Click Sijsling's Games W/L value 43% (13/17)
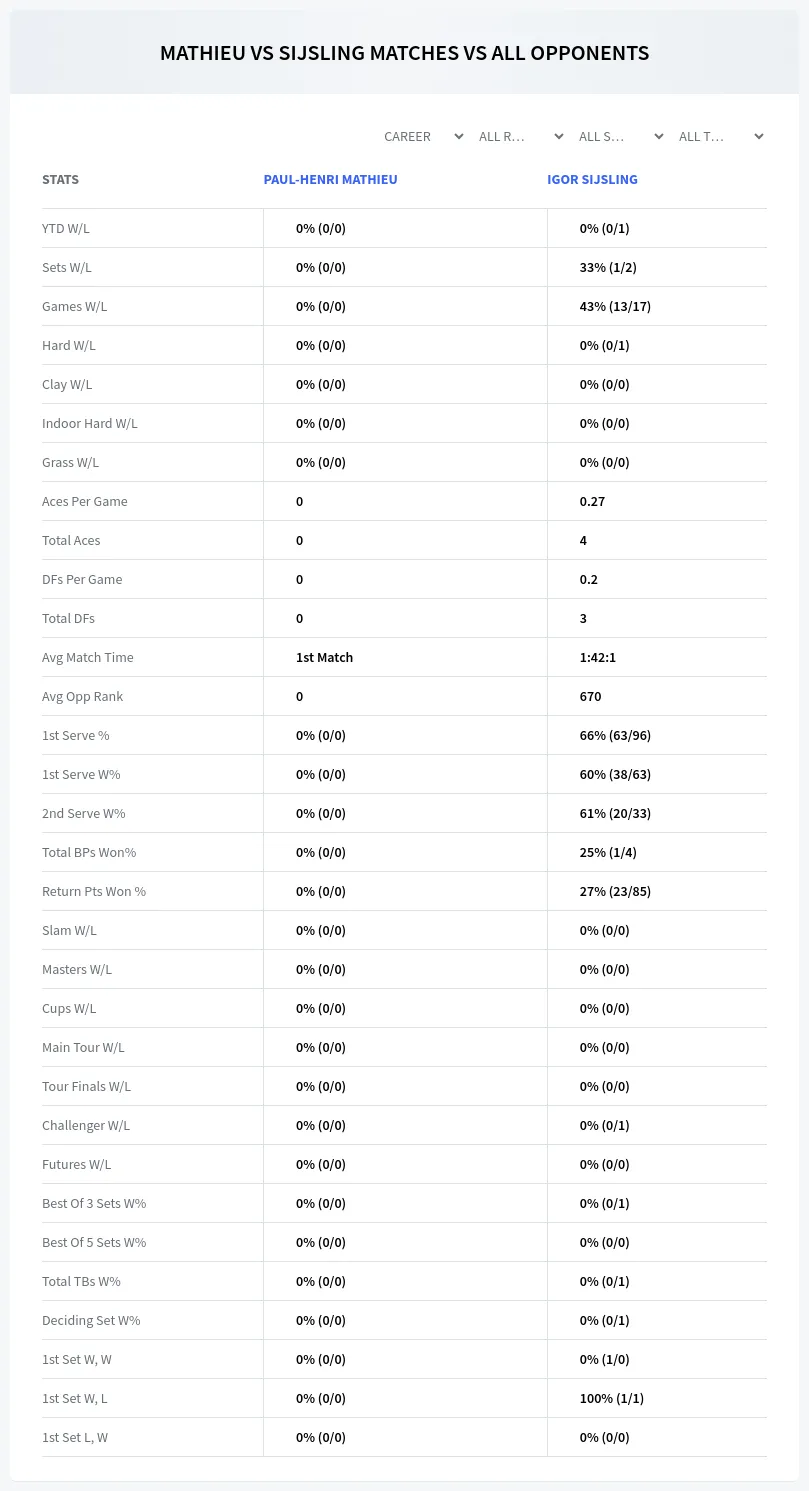Viewport: 809px width, 1491px height. 615,306
